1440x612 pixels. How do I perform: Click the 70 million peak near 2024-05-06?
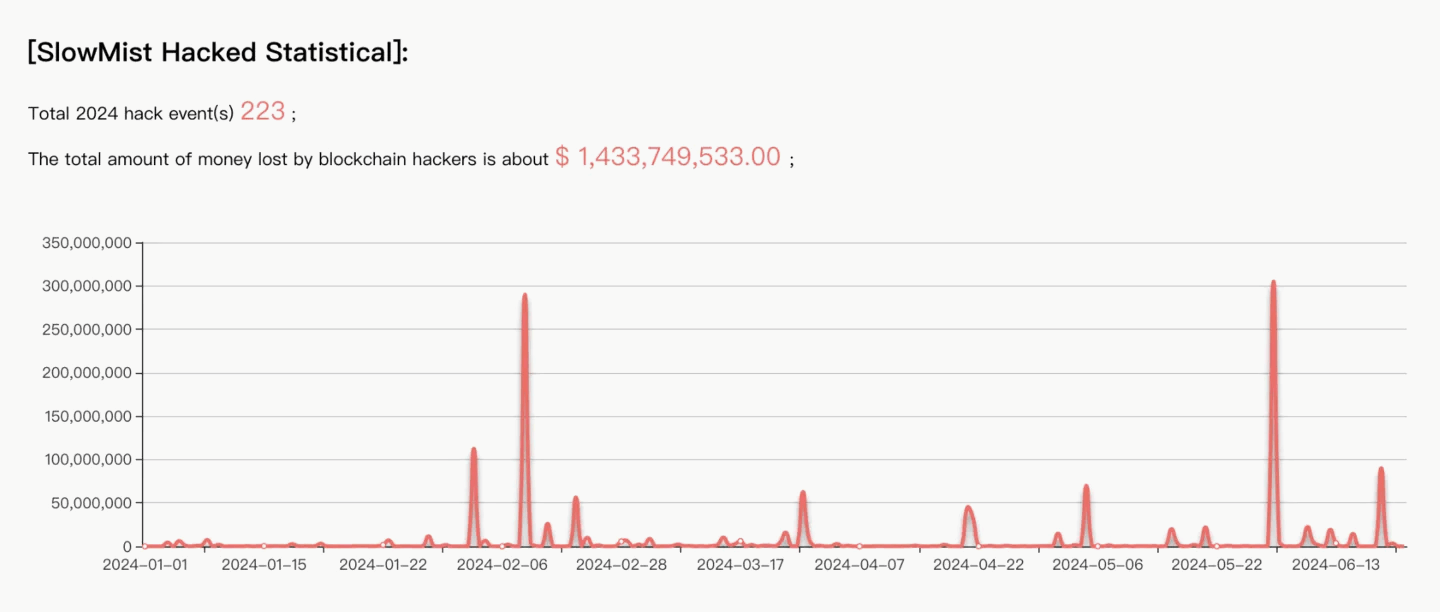pos(1085,487)
